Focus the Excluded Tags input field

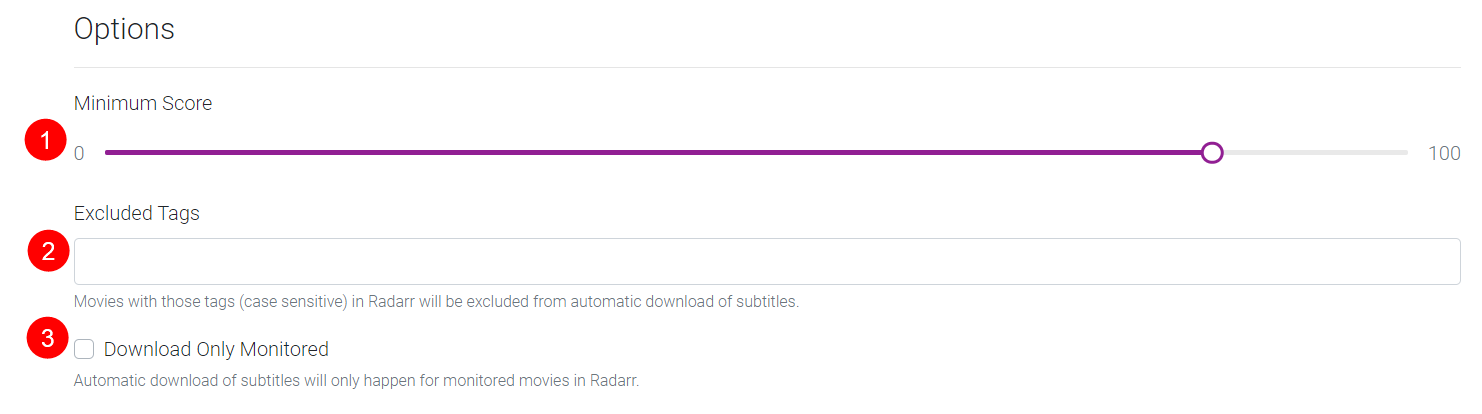tap(767, 262)
